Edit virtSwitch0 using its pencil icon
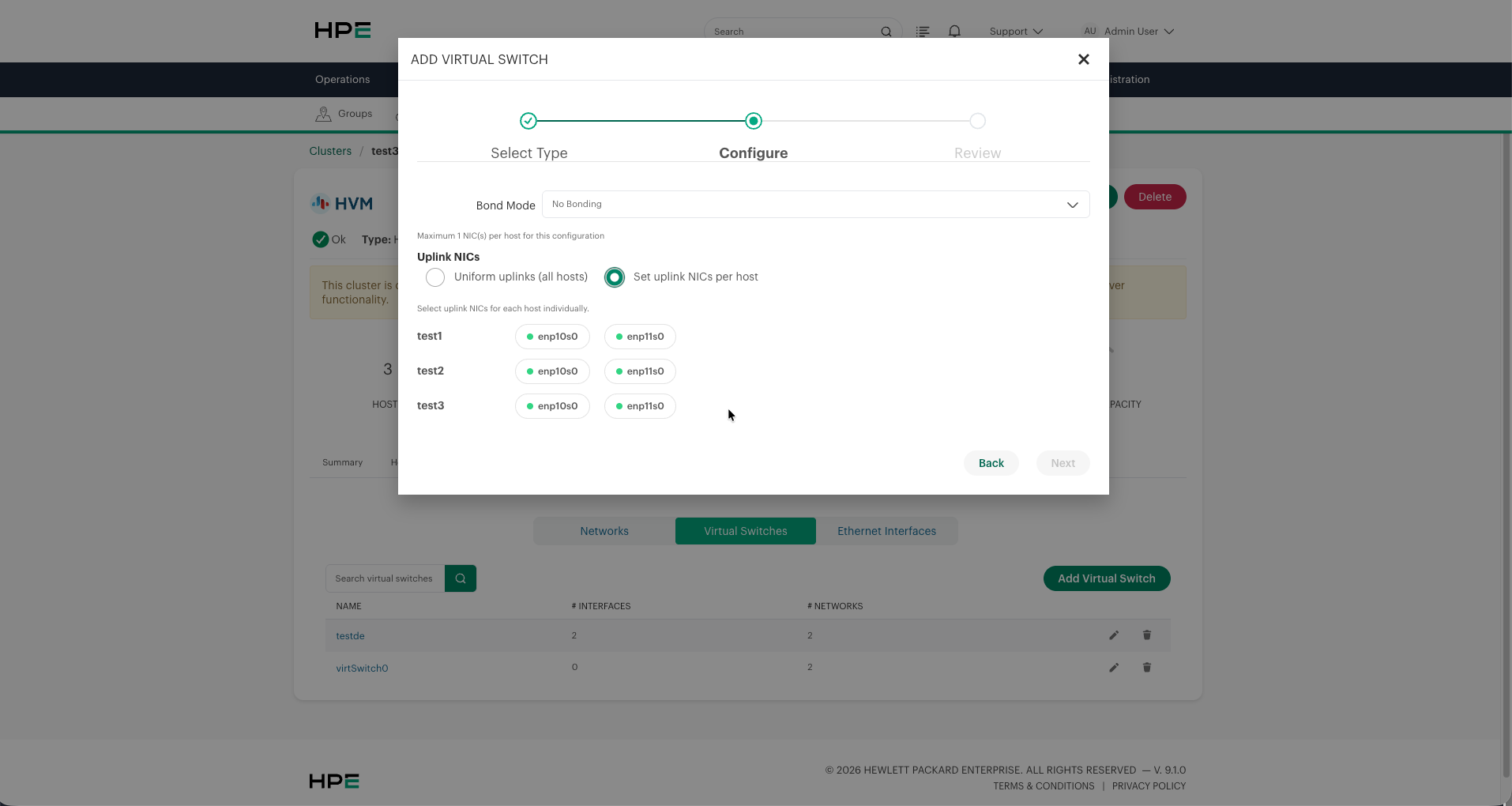 [1114, 668]
